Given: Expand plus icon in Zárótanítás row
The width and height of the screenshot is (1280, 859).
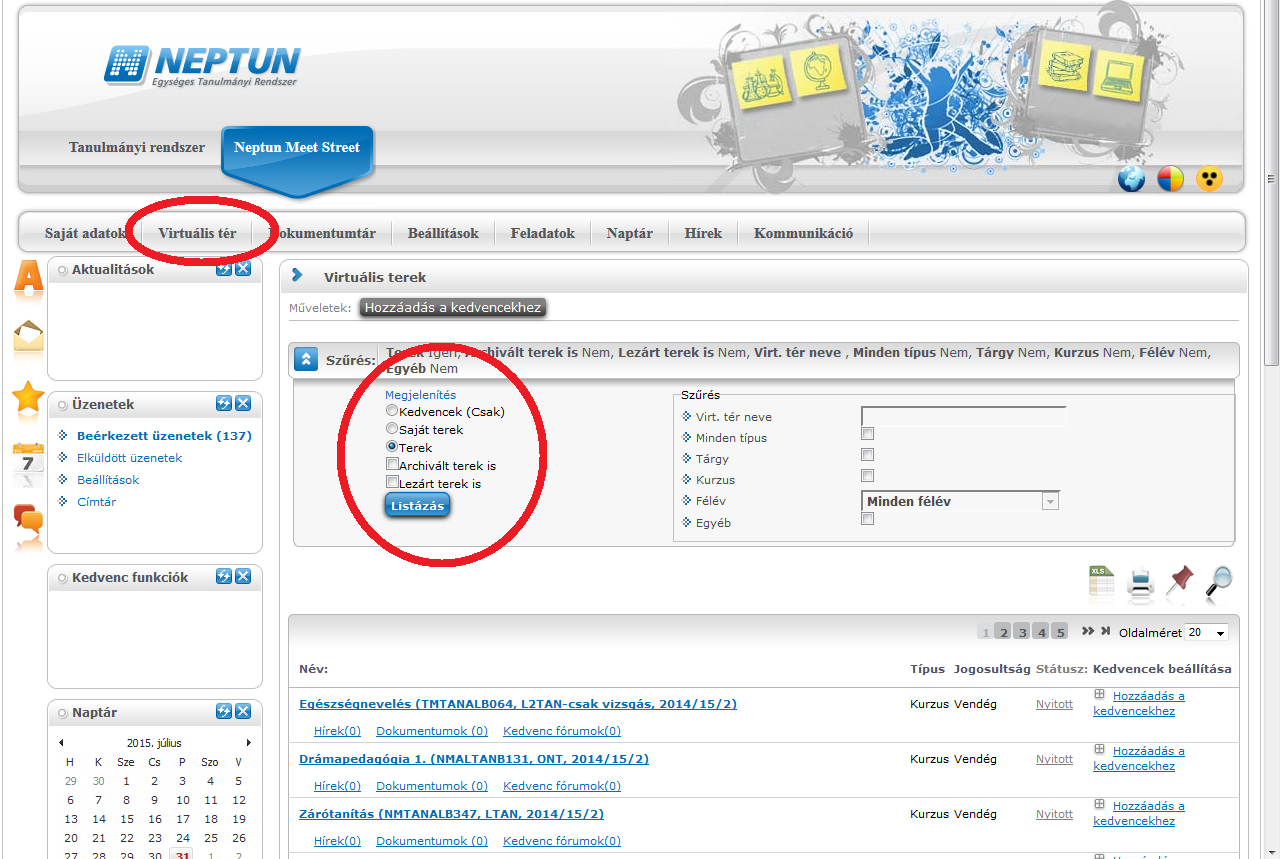Looking at the screenshot, I should [x=1099, y=804].
